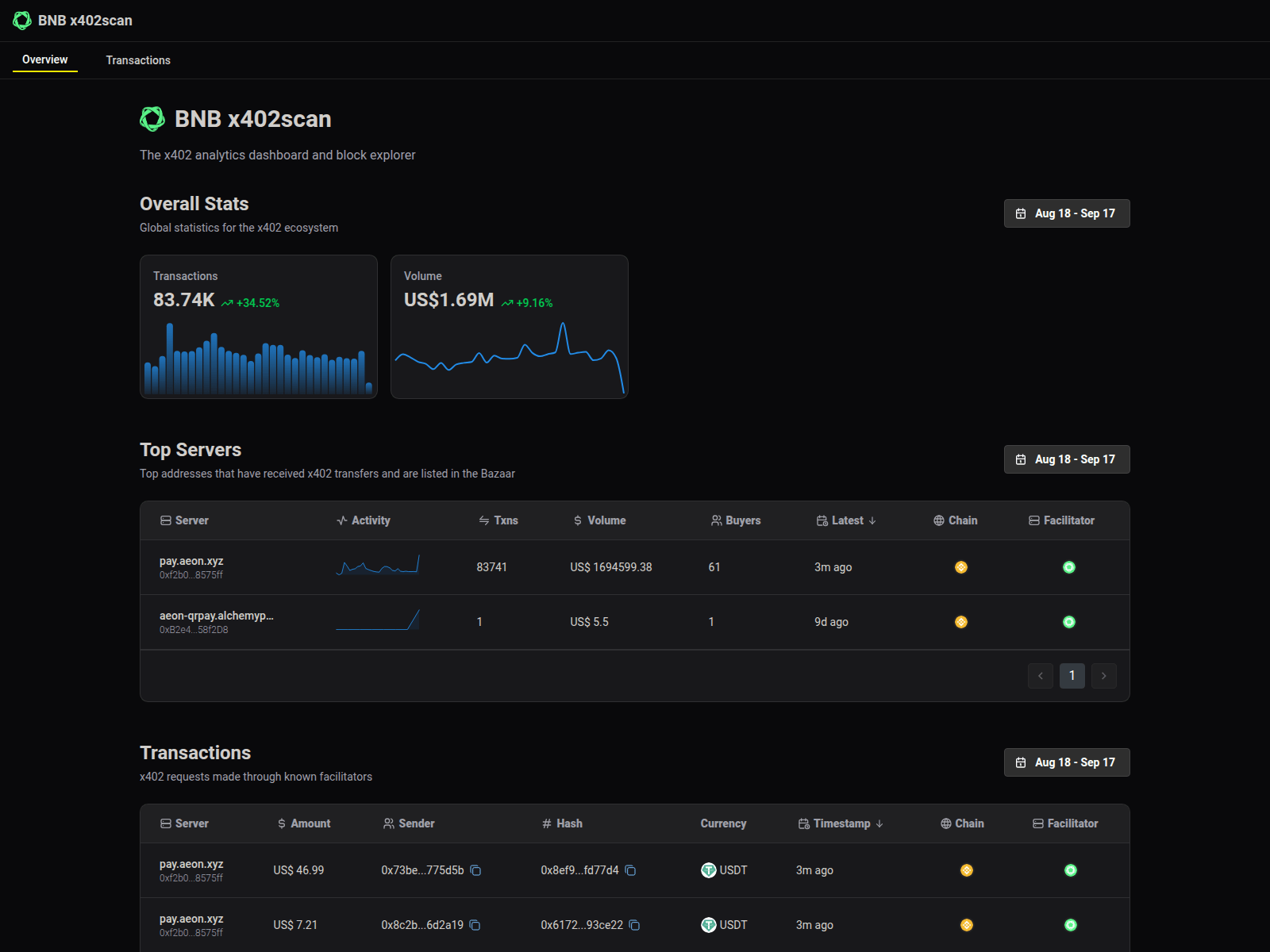Click the pay.aeon.xyz activity sparkline
Screen dimensions: 1270x952
coord(378,566)
